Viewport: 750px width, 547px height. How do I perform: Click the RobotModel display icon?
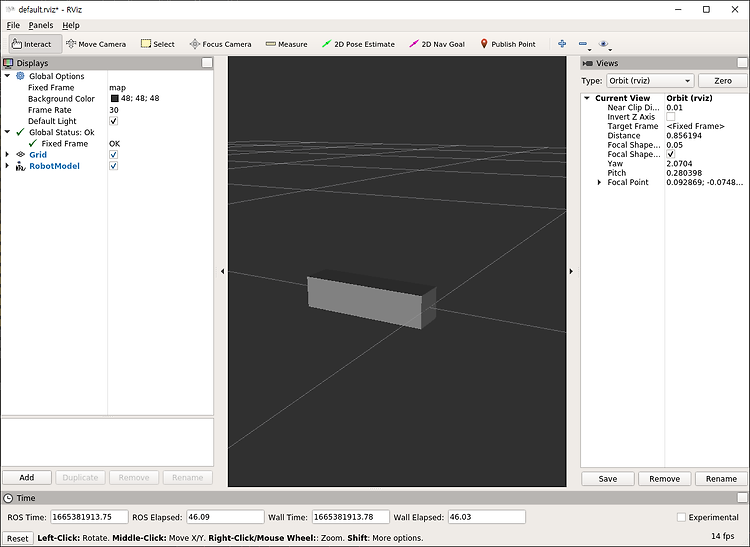click(20, 166)
